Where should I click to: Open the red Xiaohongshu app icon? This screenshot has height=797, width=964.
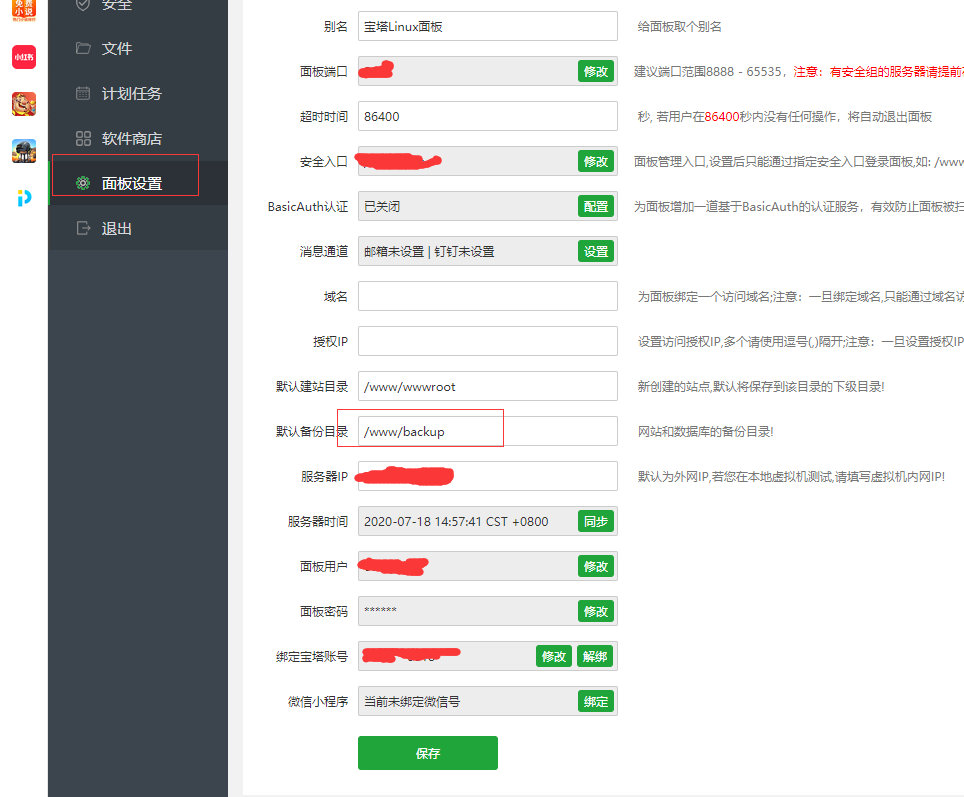[24, 57]
